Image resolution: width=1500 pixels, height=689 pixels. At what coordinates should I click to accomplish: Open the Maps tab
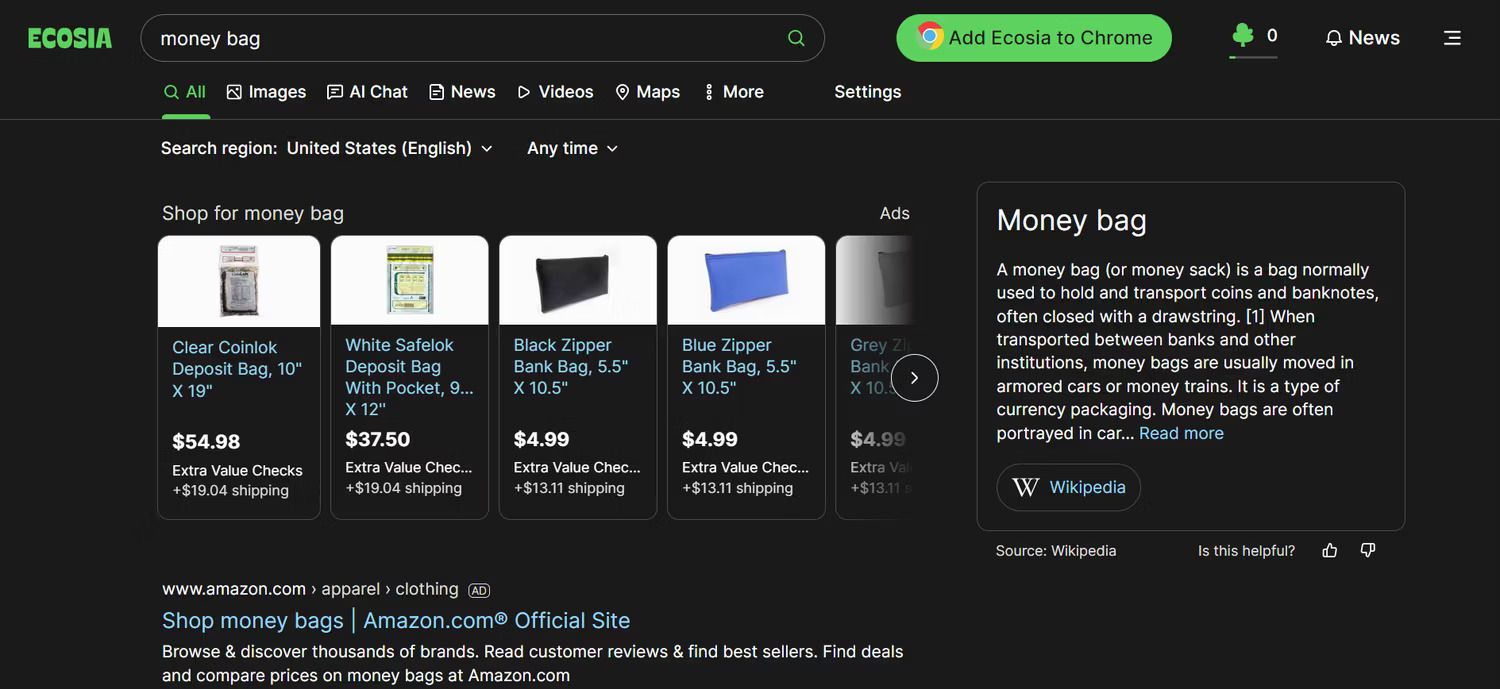point(647,92)
